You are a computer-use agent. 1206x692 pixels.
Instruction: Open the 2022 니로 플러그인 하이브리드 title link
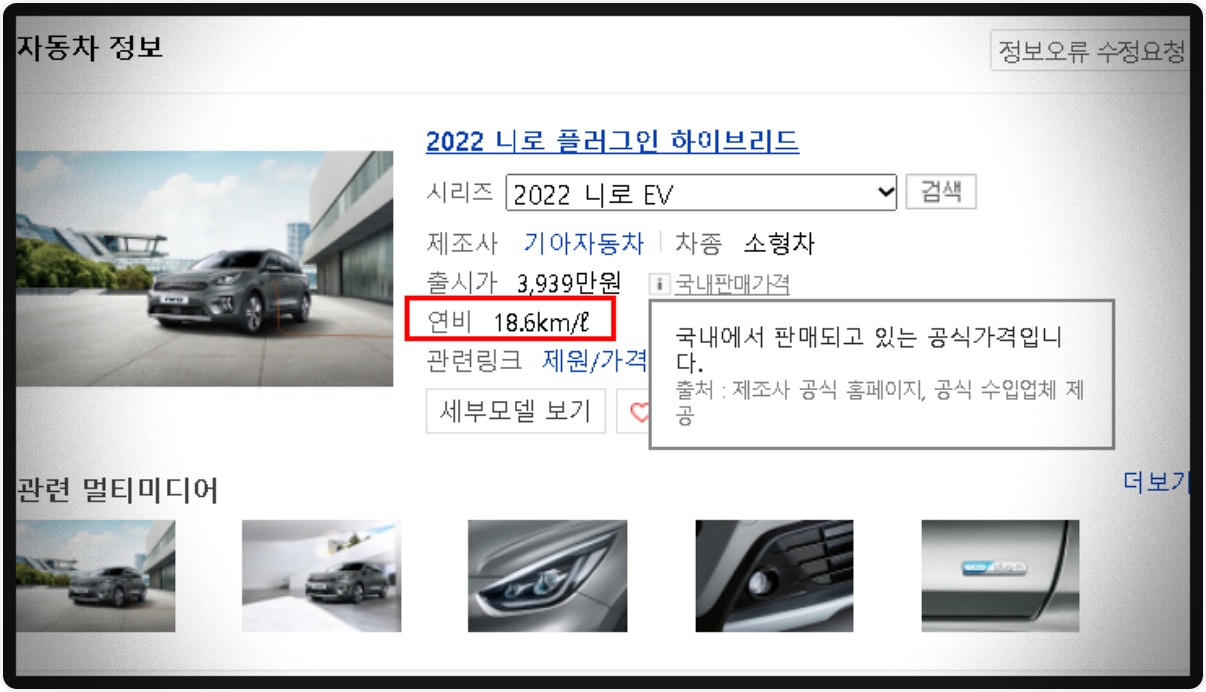[x=612, y=141]
